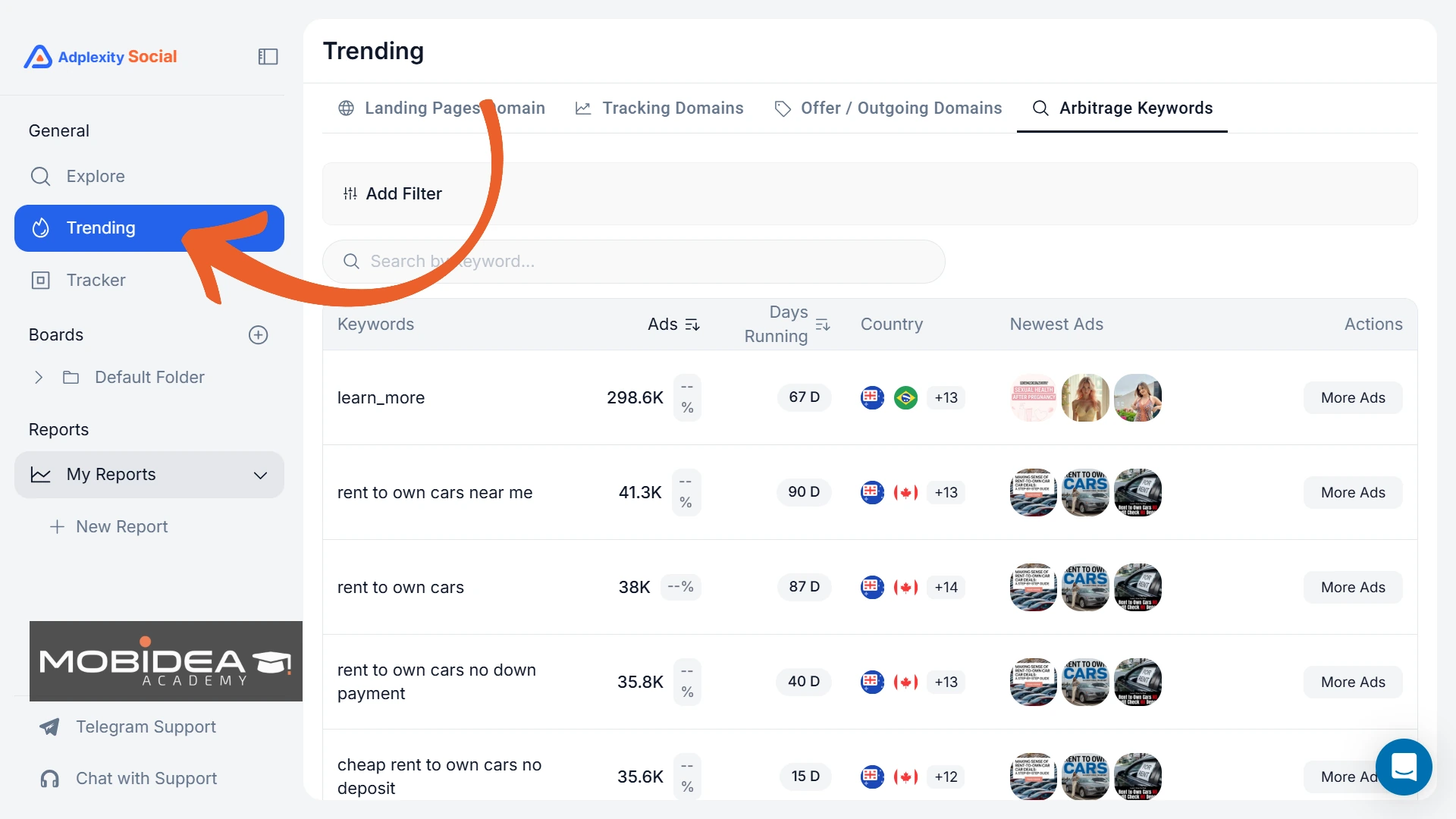Click the 67 D days running badge
This screenshot has height=819, width=1456.
[804, 397]
